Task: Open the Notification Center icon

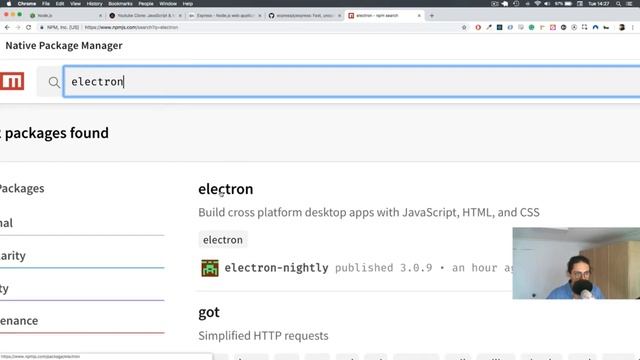Action: point(630,4)
